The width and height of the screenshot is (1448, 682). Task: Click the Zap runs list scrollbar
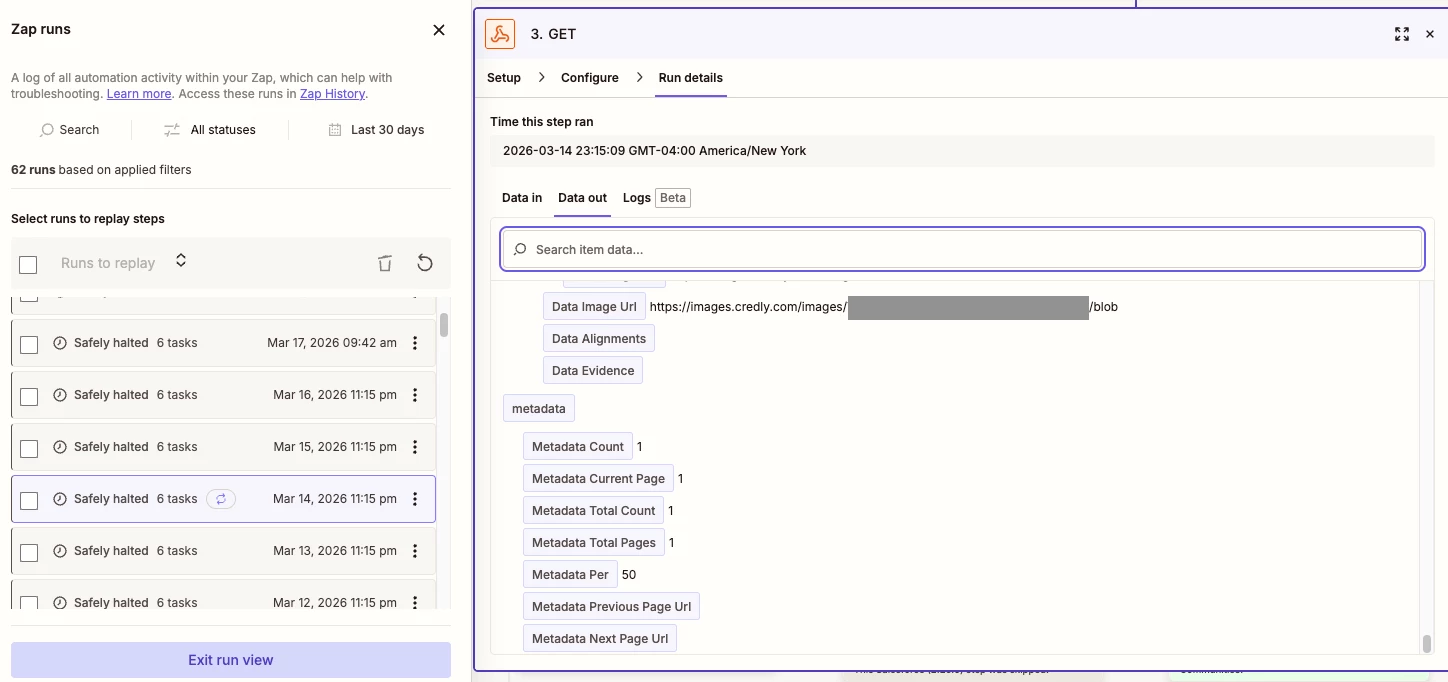click(444, 326)
